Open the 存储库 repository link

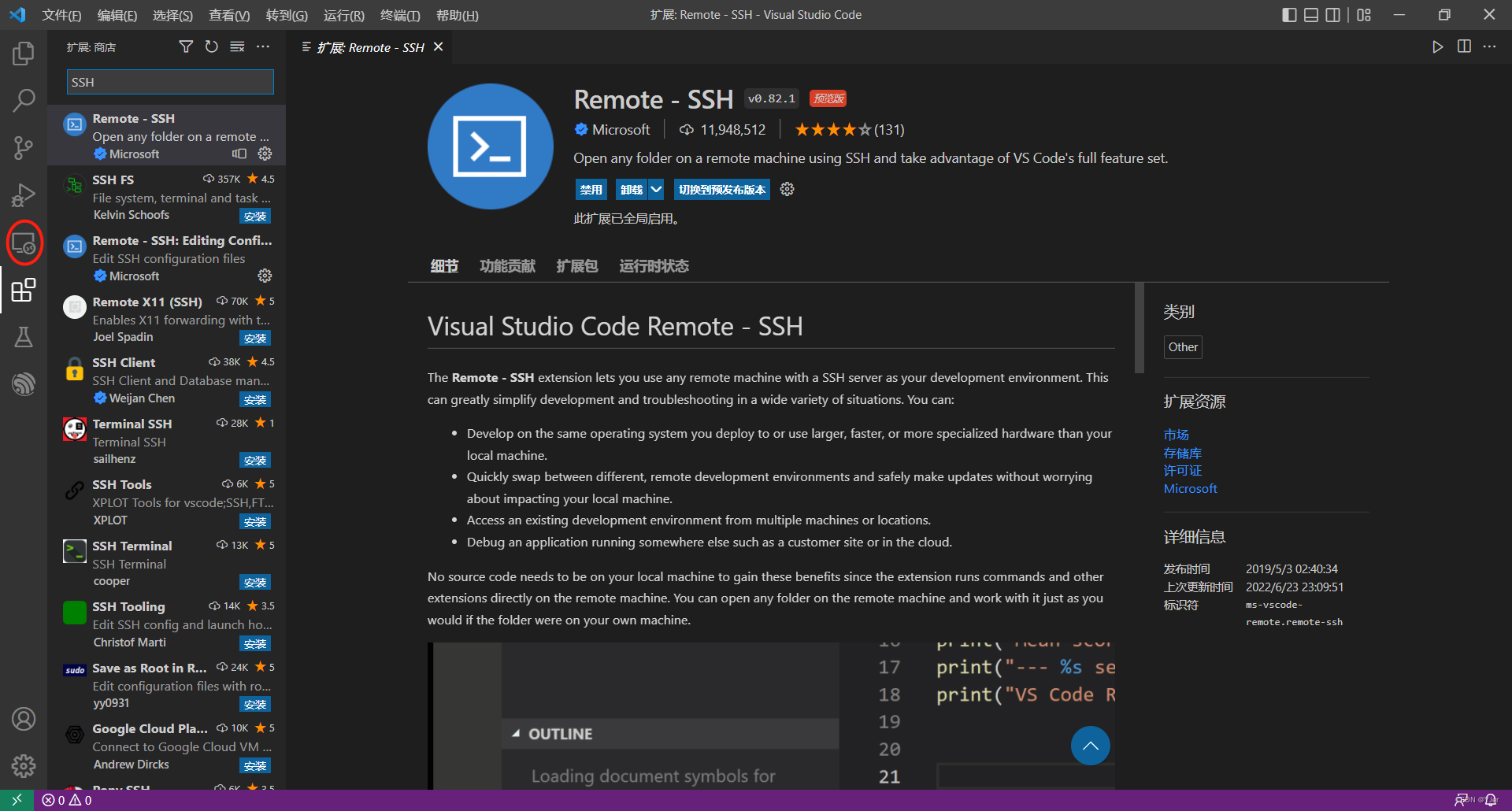pyautogui.click(x=1183, y=453)
